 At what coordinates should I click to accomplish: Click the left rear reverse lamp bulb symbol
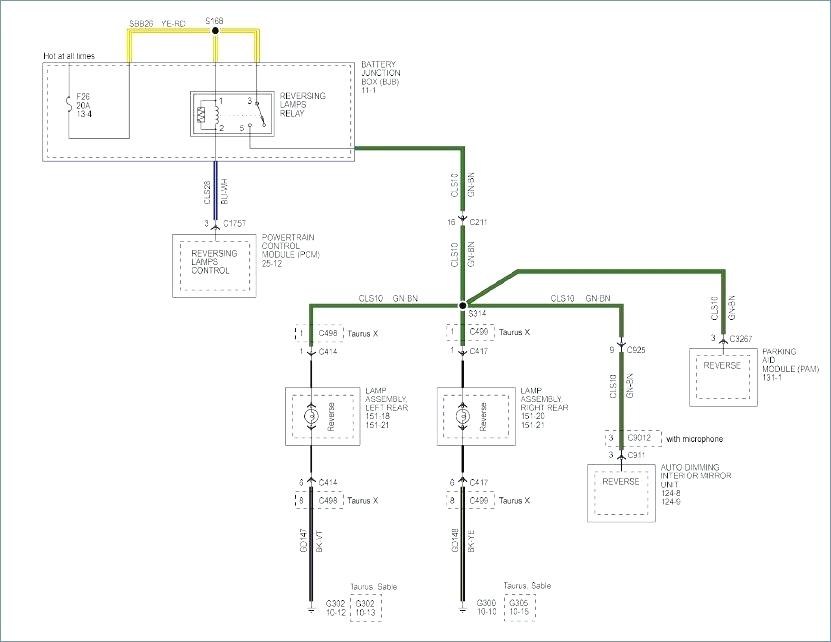coord(311,416)
